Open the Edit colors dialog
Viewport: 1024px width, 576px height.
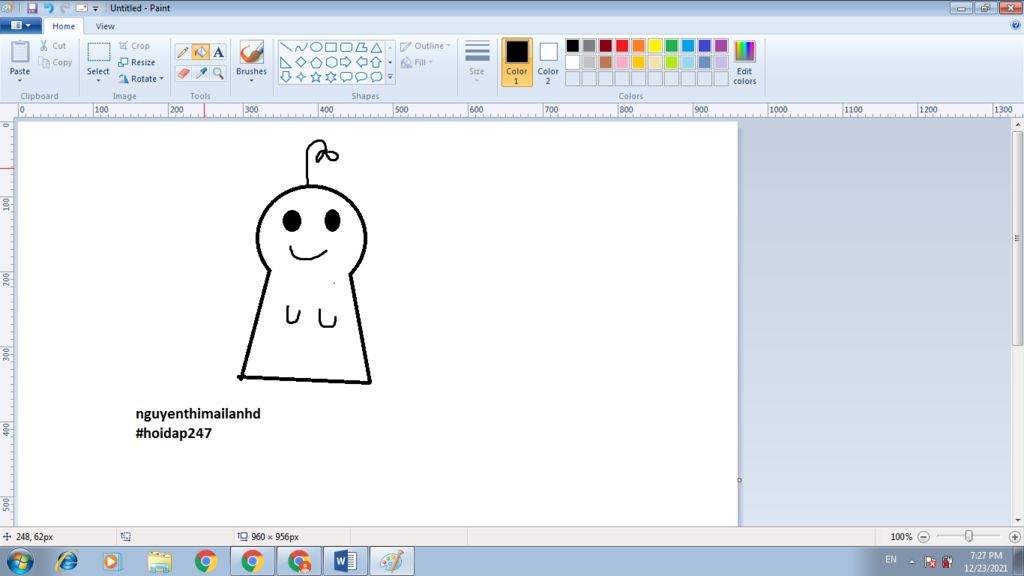[x=744, y=62]
